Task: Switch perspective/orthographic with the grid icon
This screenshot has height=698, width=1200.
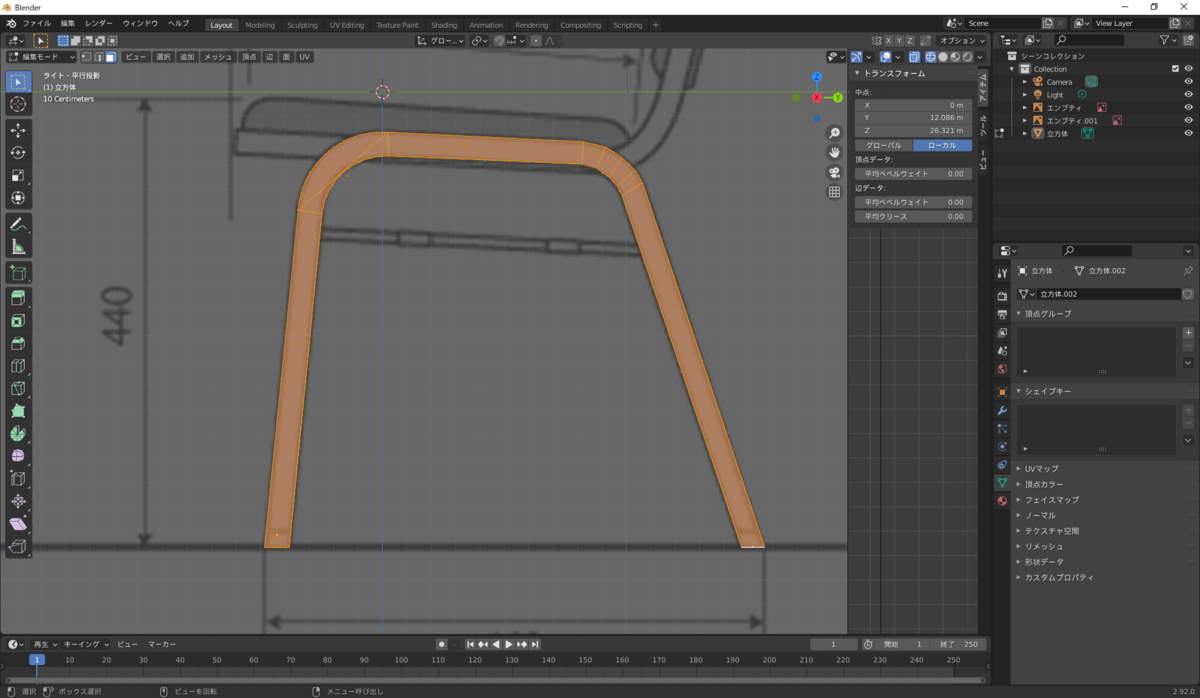Action: (x=834, y=192)
